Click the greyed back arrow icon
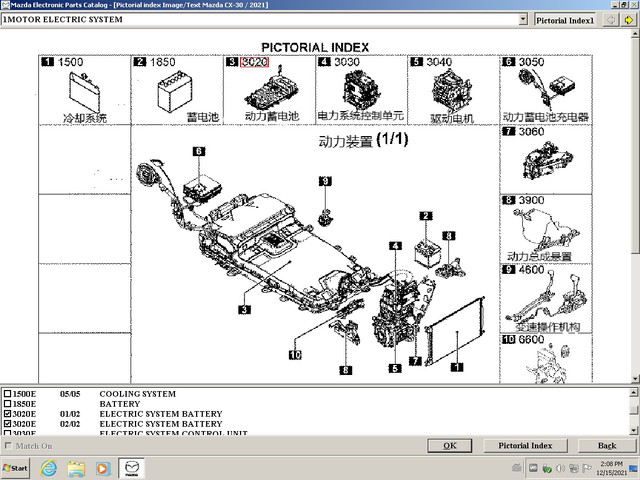Image resolution: width=640 pixels, height=480 pixels. coord(610,20)
